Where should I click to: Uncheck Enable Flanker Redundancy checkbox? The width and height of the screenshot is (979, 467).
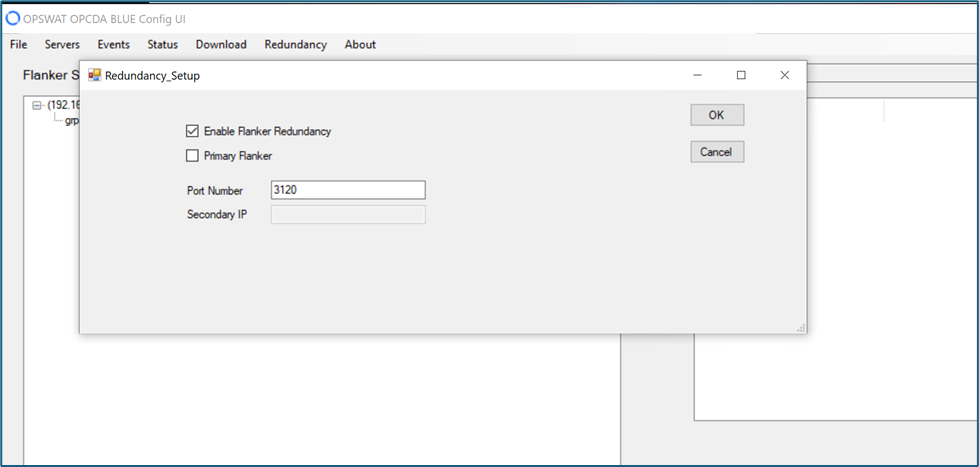point(193,131)
